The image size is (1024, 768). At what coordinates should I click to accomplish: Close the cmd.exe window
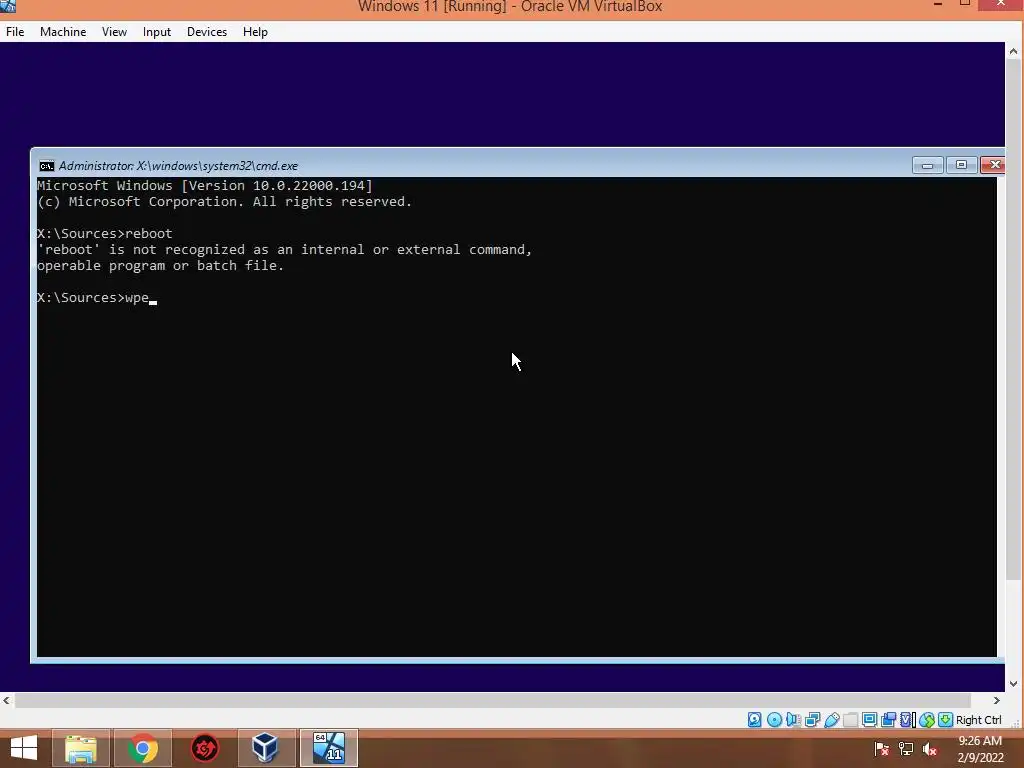tap(993, 165)
